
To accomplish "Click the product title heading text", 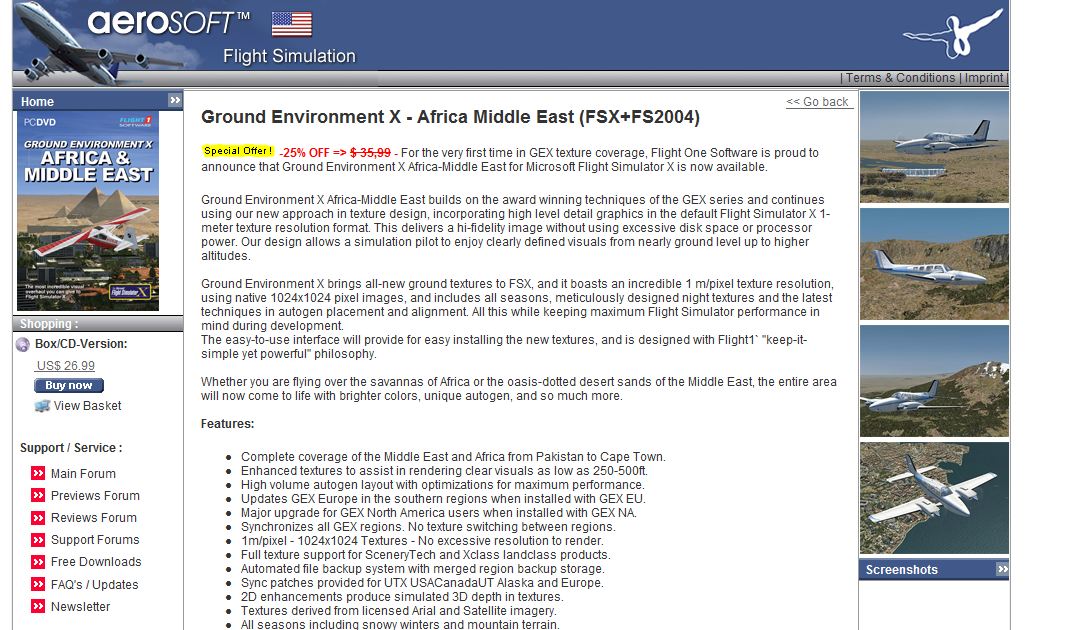I will tap(450, 117).
